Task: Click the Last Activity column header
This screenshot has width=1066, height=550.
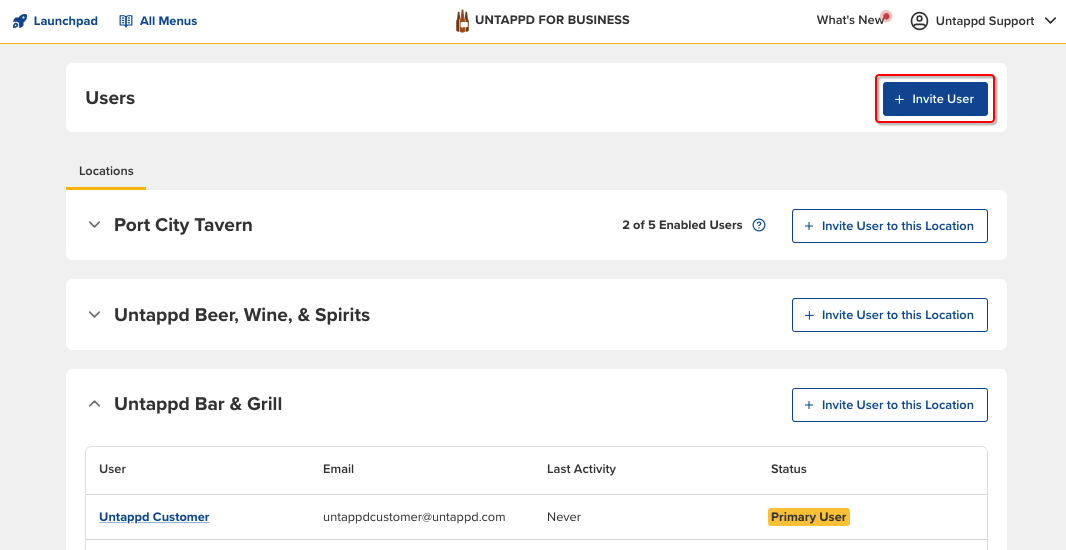Action: tap(581, 469)
